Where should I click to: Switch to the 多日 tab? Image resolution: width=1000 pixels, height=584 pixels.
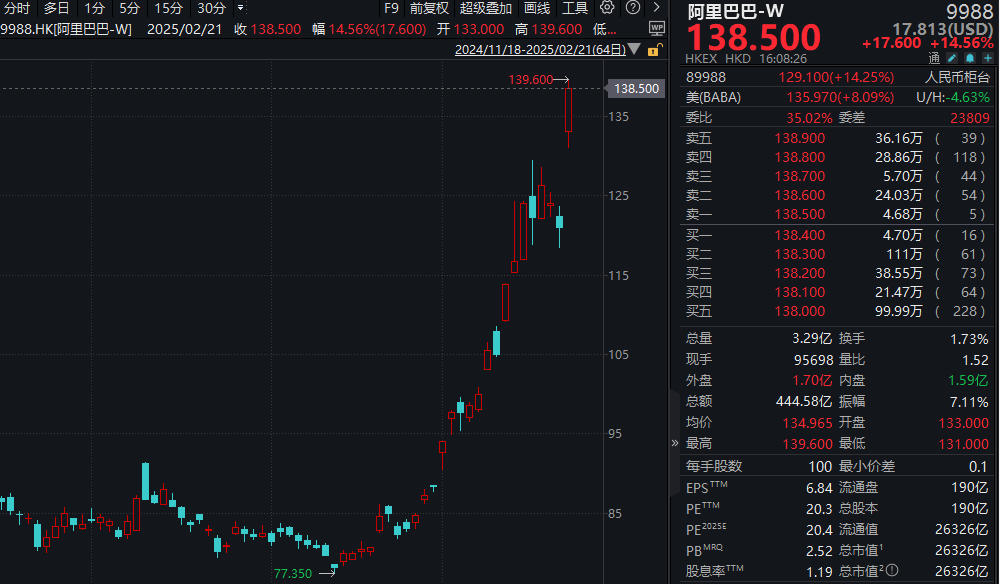point(57,8)
